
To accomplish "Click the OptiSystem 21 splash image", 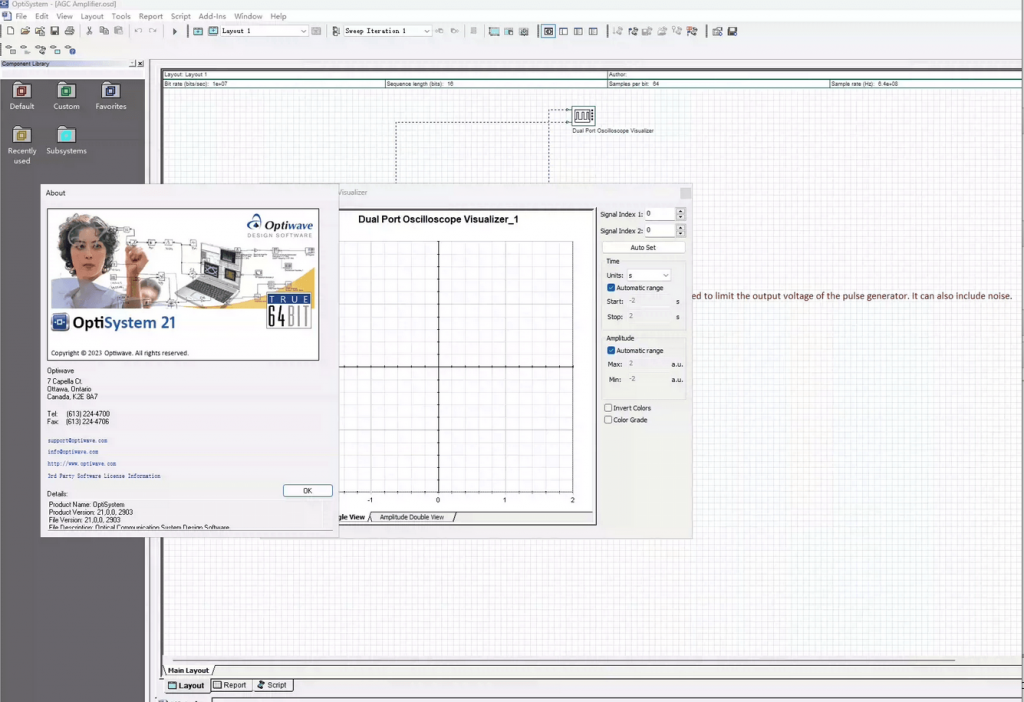I will tap(183, 284).
